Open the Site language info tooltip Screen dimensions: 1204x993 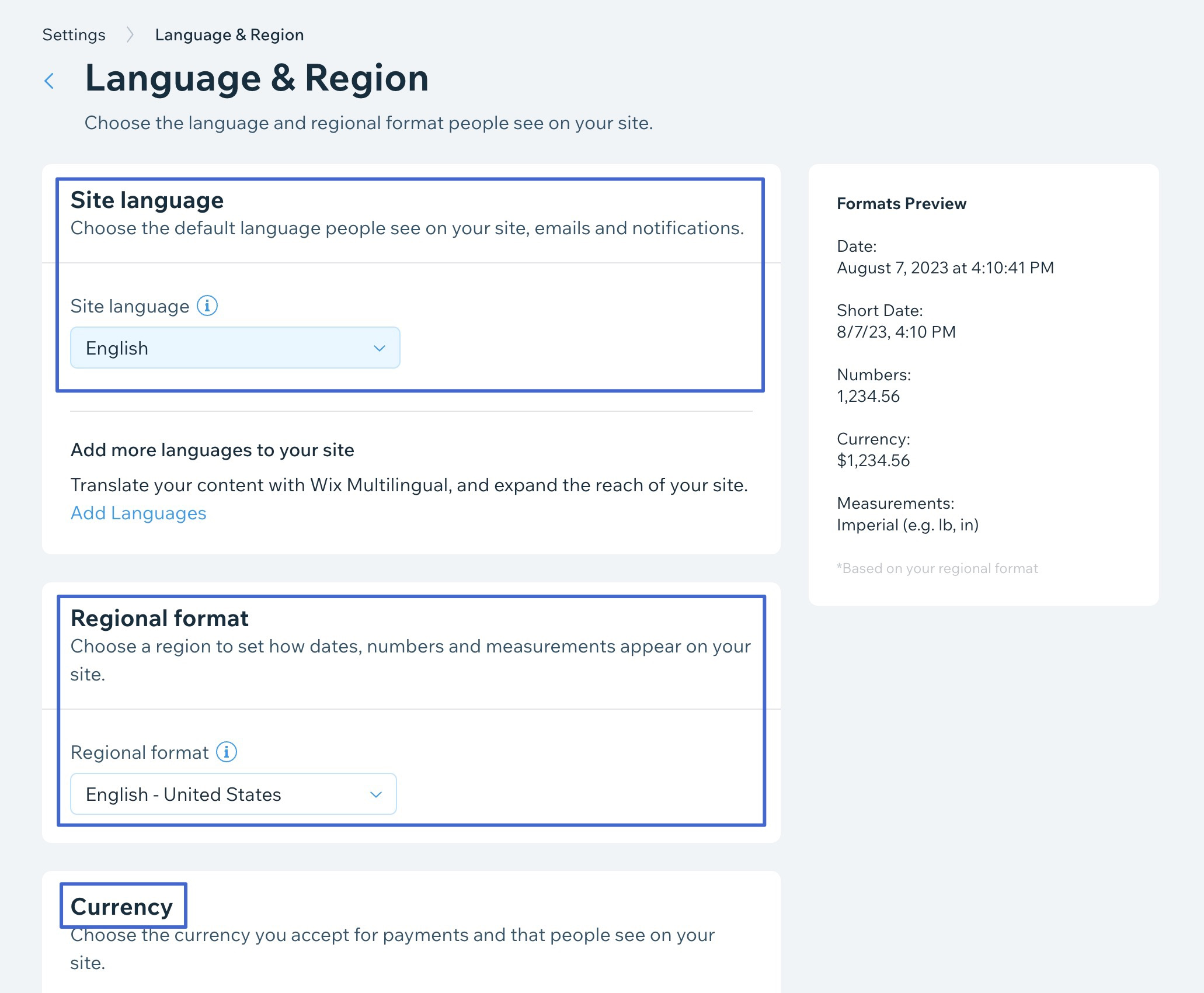coord(207,305)
